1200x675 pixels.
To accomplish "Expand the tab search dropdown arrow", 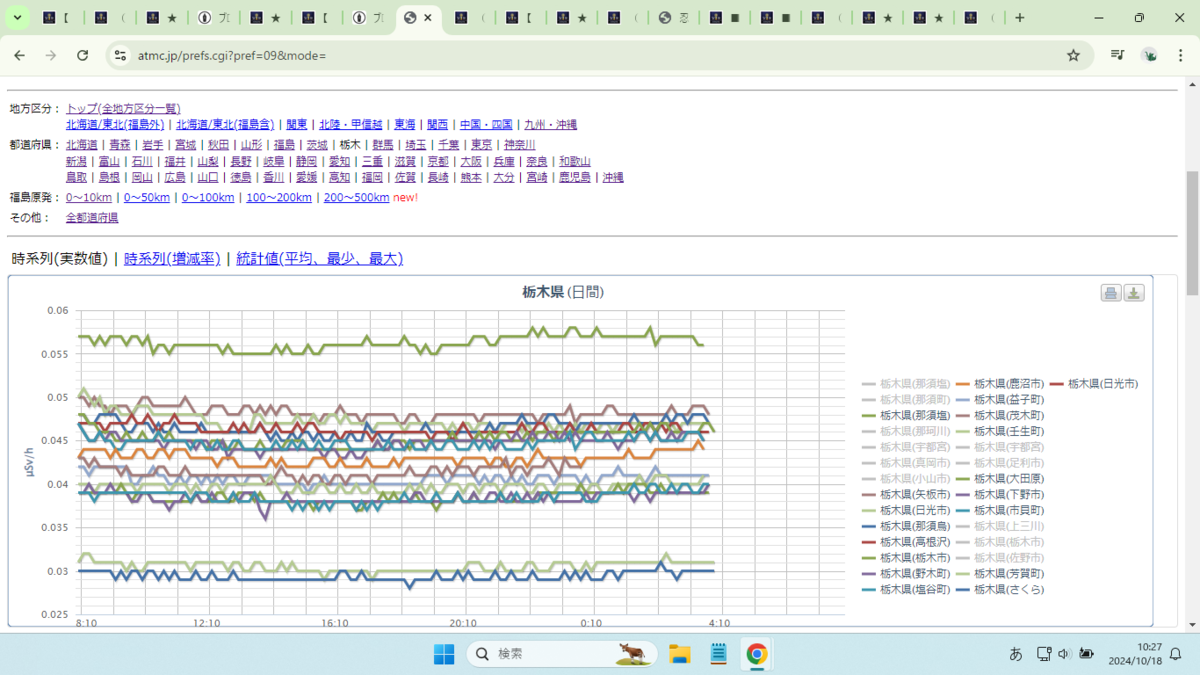I will [x=17, y=18].
